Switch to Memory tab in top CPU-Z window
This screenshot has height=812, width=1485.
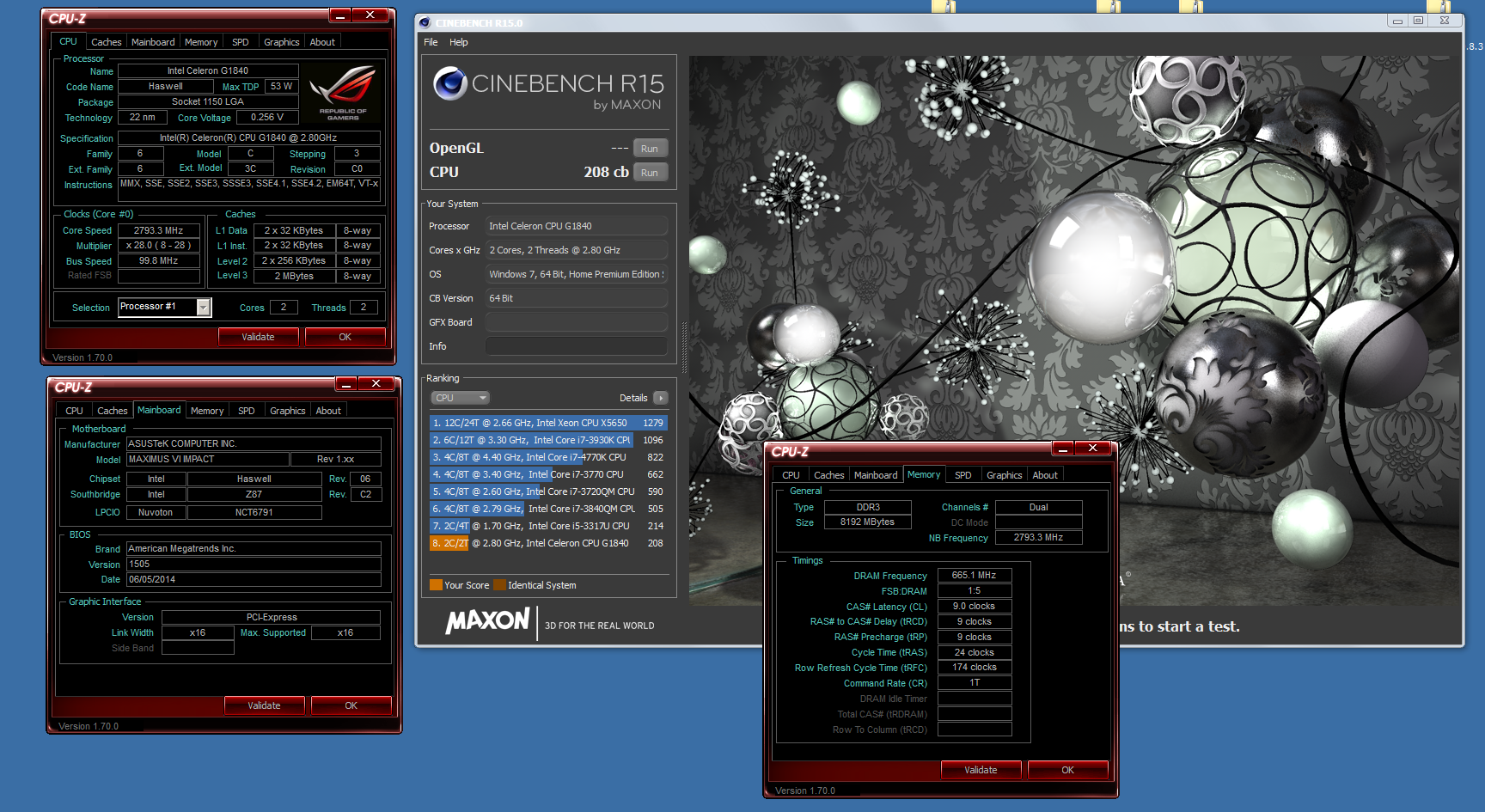[x=201, y=42]
